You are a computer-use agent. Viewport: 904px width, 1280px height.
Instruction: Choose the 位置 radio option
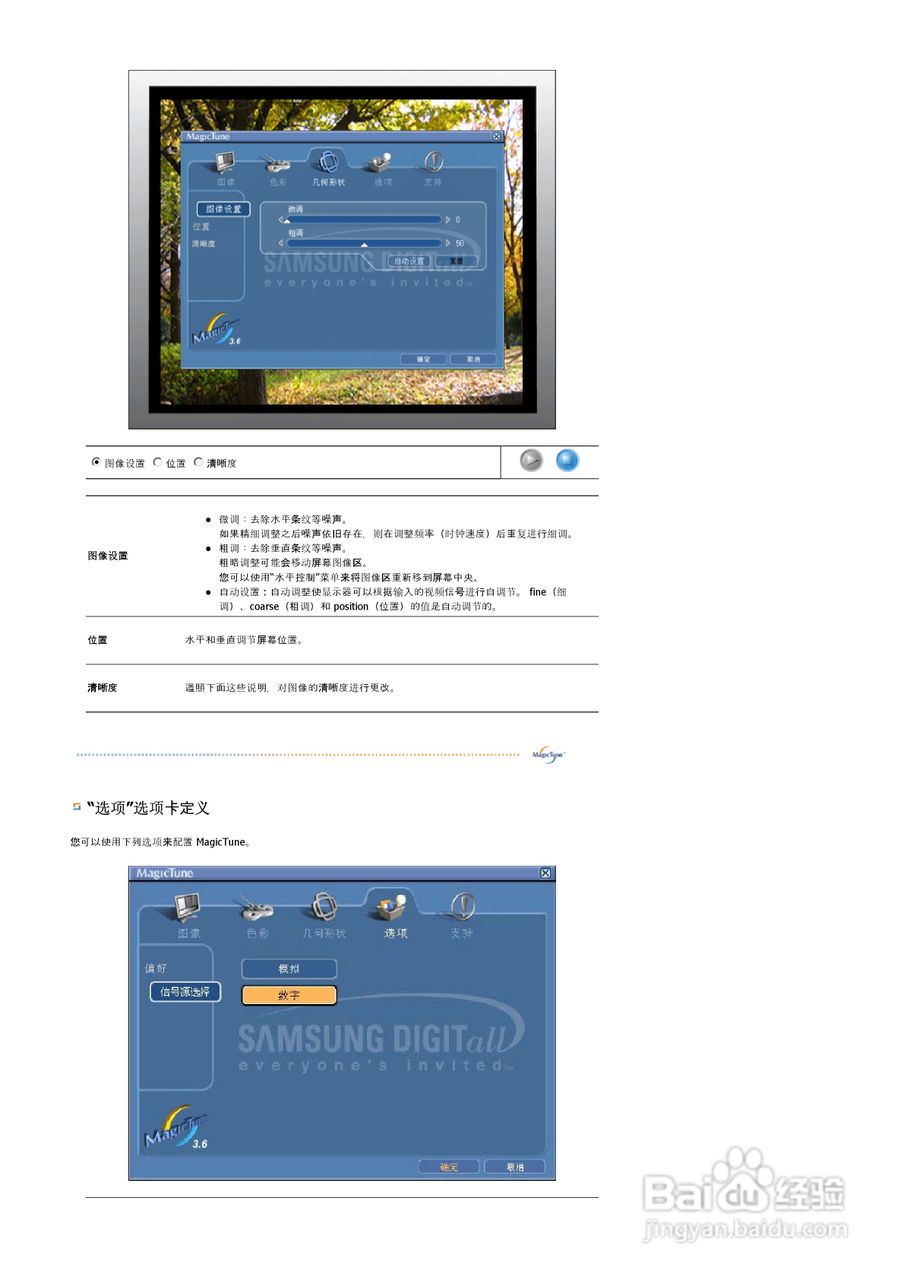pos(157,462)
